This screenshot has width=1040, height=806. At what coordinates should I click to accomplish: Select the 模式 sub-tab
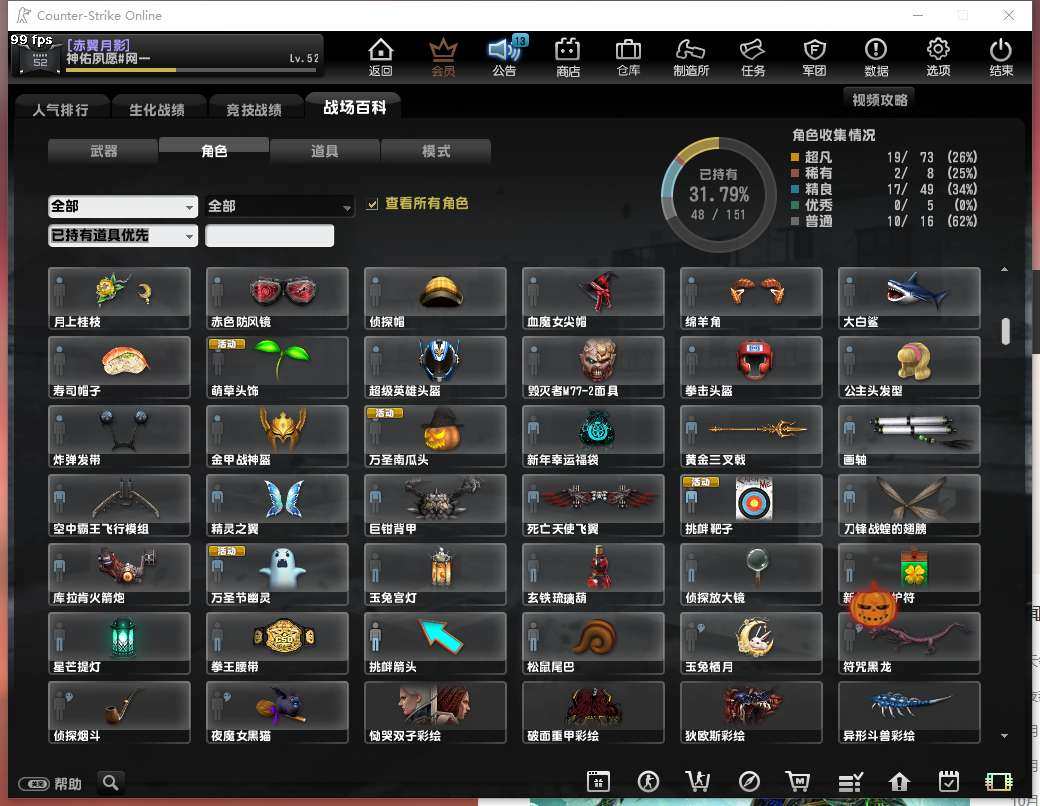click(436, 151)
